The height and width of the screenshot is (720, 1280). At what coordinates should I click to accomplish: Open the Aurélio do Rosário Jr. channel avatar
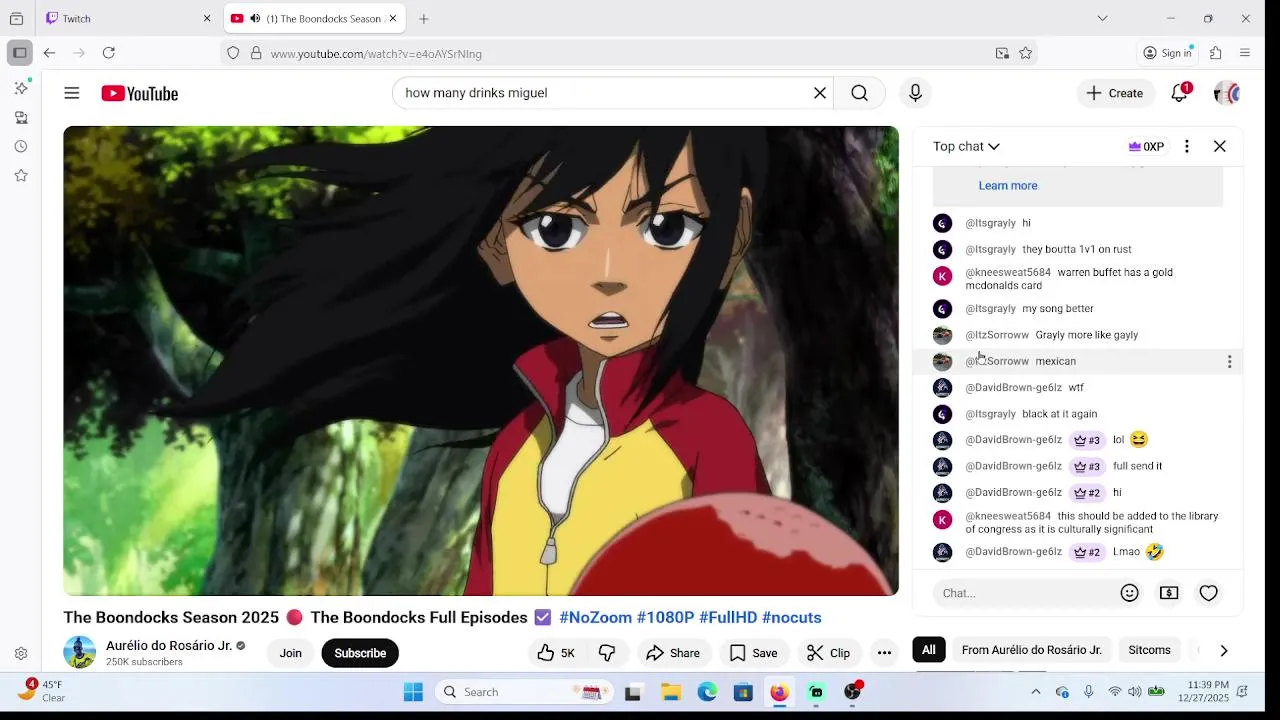pyautogui.click(x=80, y=652)
